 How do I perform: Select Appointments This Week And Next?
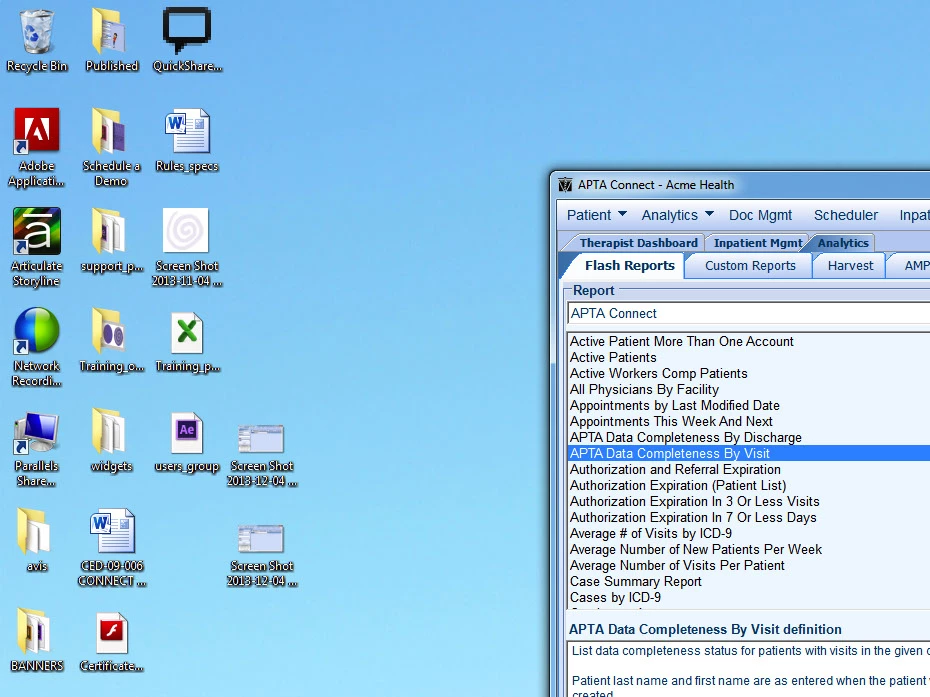(x=749, y=422)
